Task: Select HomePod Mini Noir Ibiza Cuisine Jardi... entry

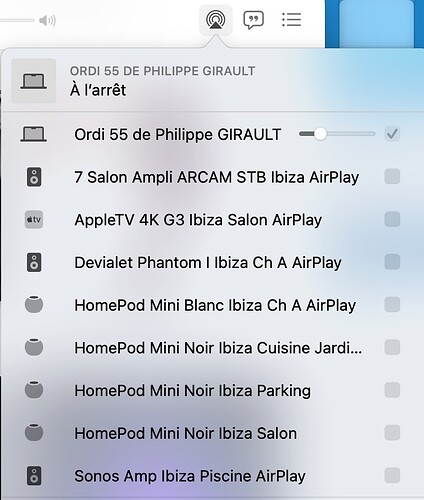Action: 212,348
